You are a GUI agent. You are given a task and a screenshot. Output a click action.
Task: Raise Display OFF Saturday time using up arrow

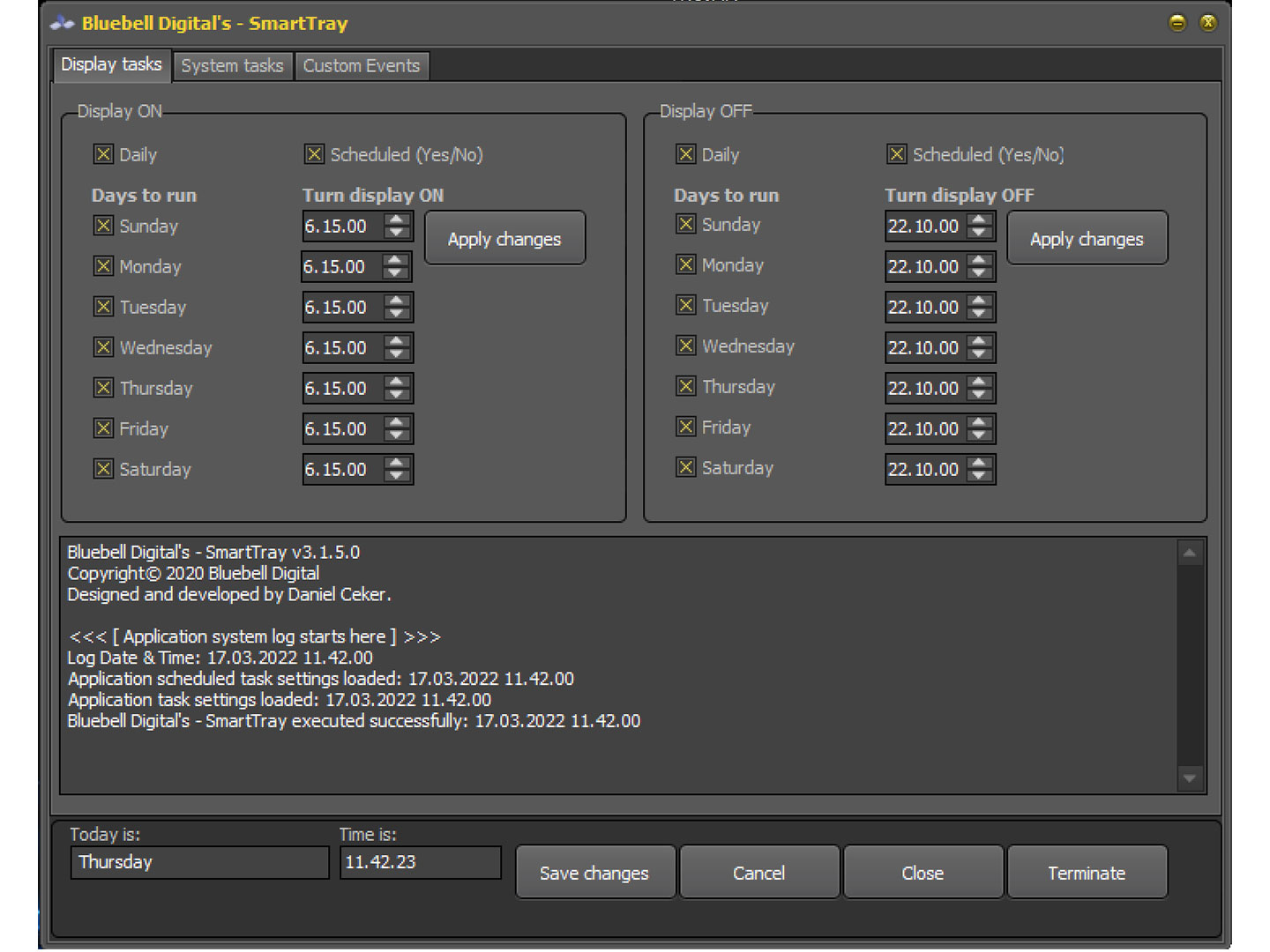tap(979, 463)
